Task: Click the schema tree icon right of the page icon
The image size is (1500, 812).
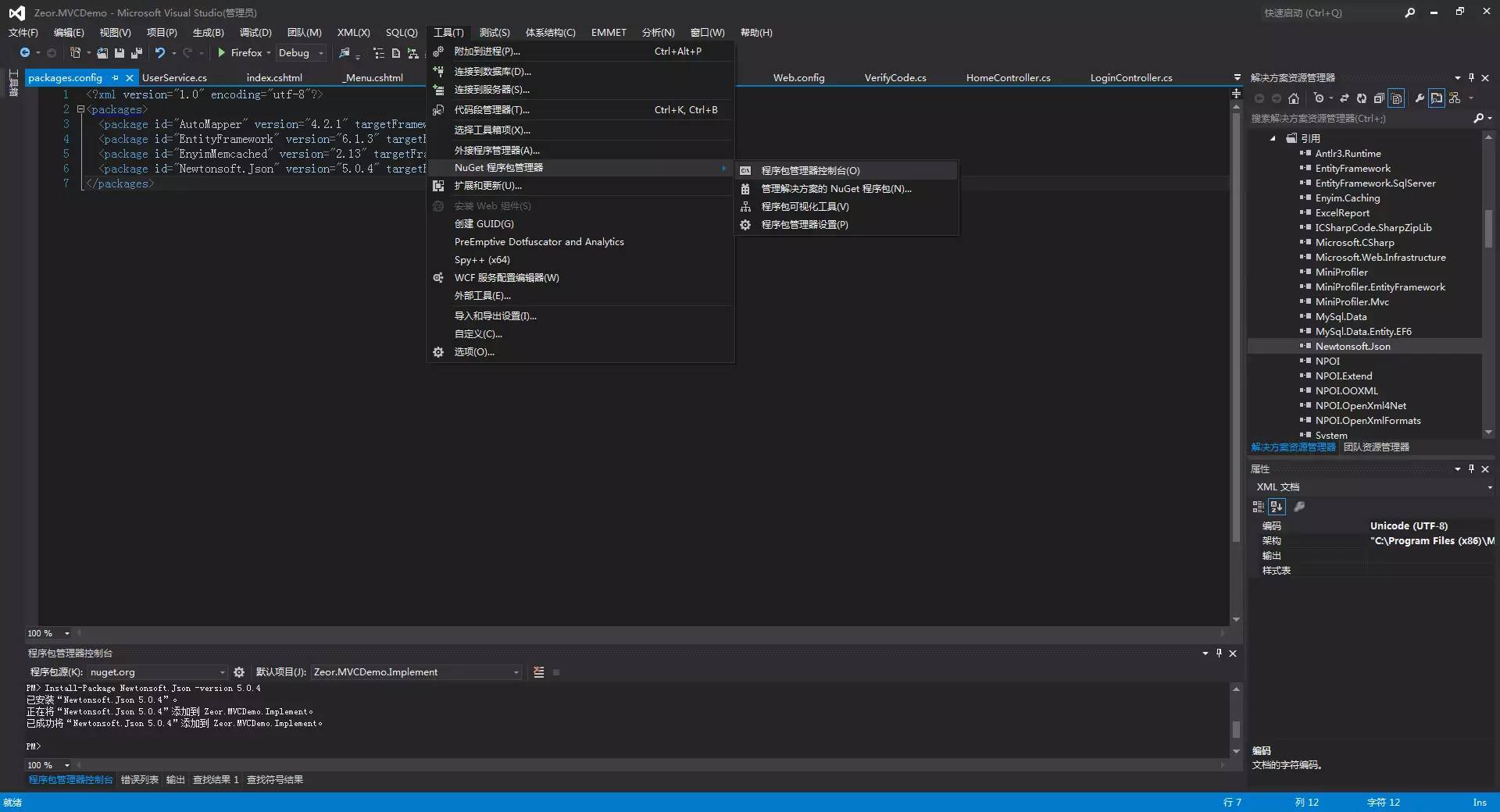Action: [x=412, y=53]
